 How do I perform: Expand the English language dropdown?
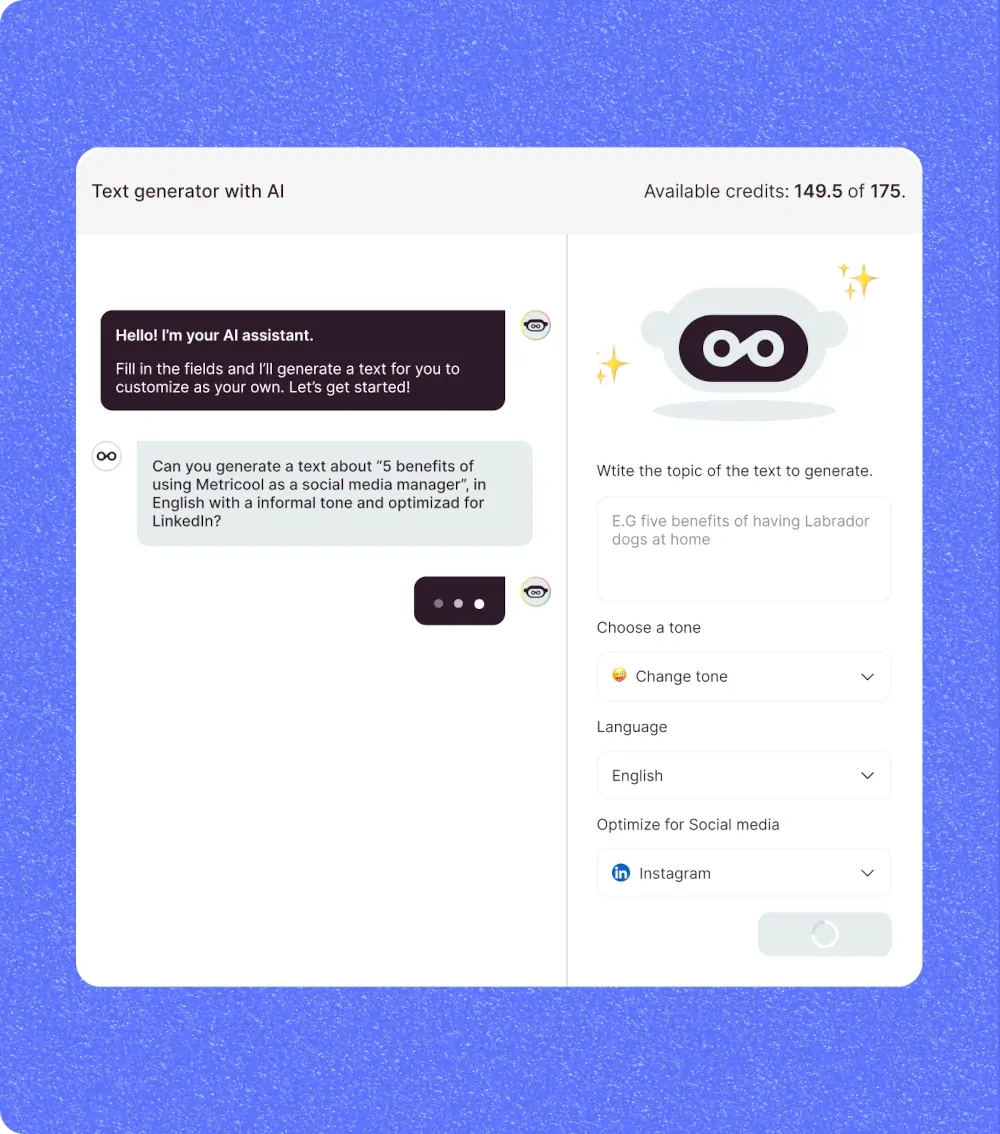click(x=743, y=775)
